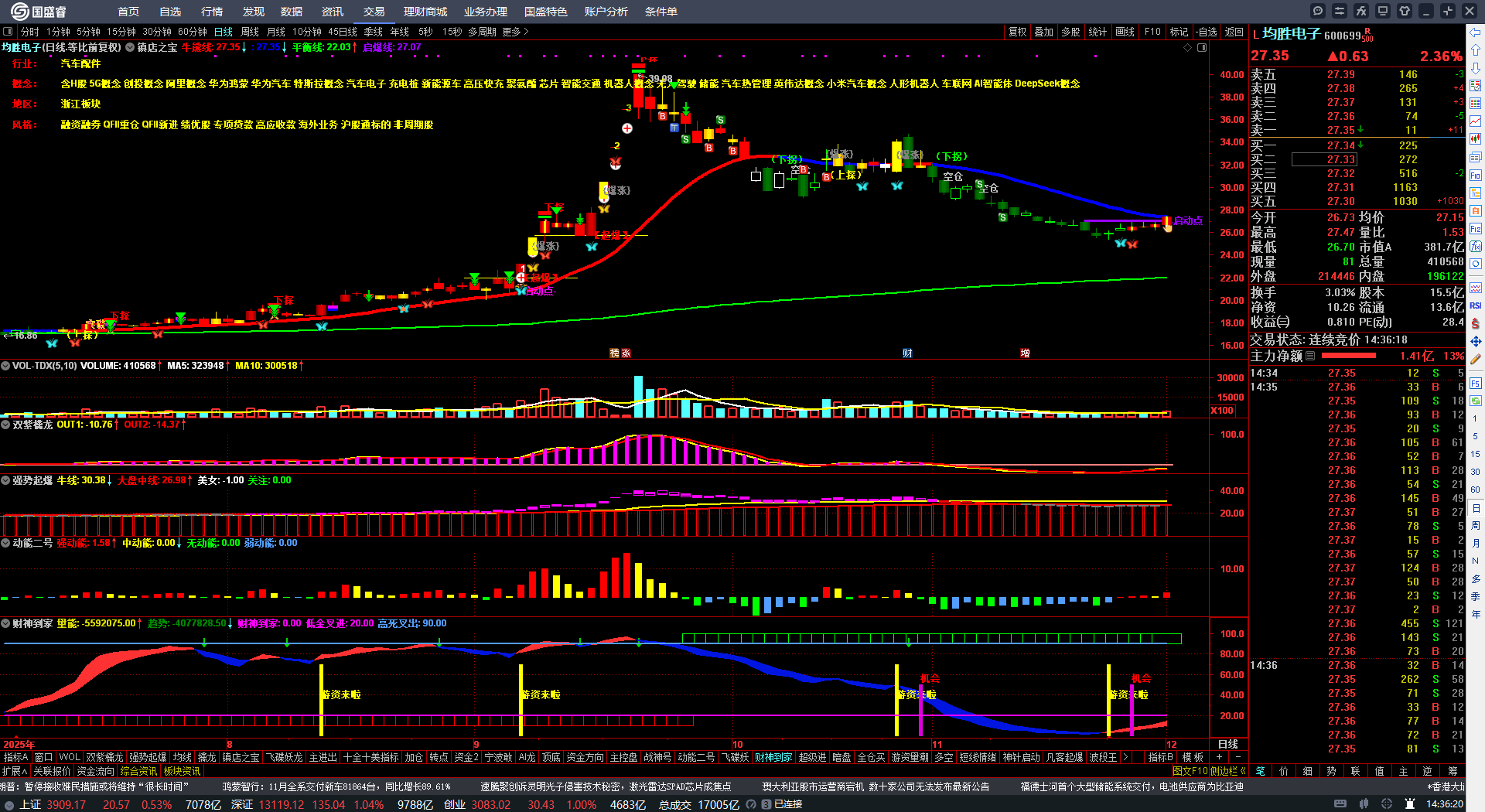Click the 已连接 connection status
Image resolution: width=1485 pixels, height=812 pixels.
pos(788,804)
